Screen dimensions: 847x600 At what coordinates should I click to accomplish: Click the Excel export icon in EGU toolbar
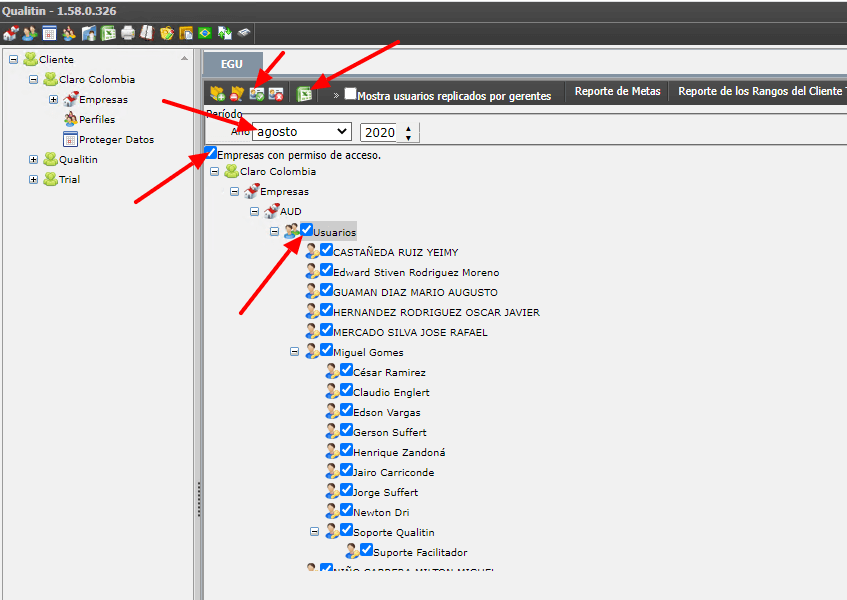coord(305,94)
